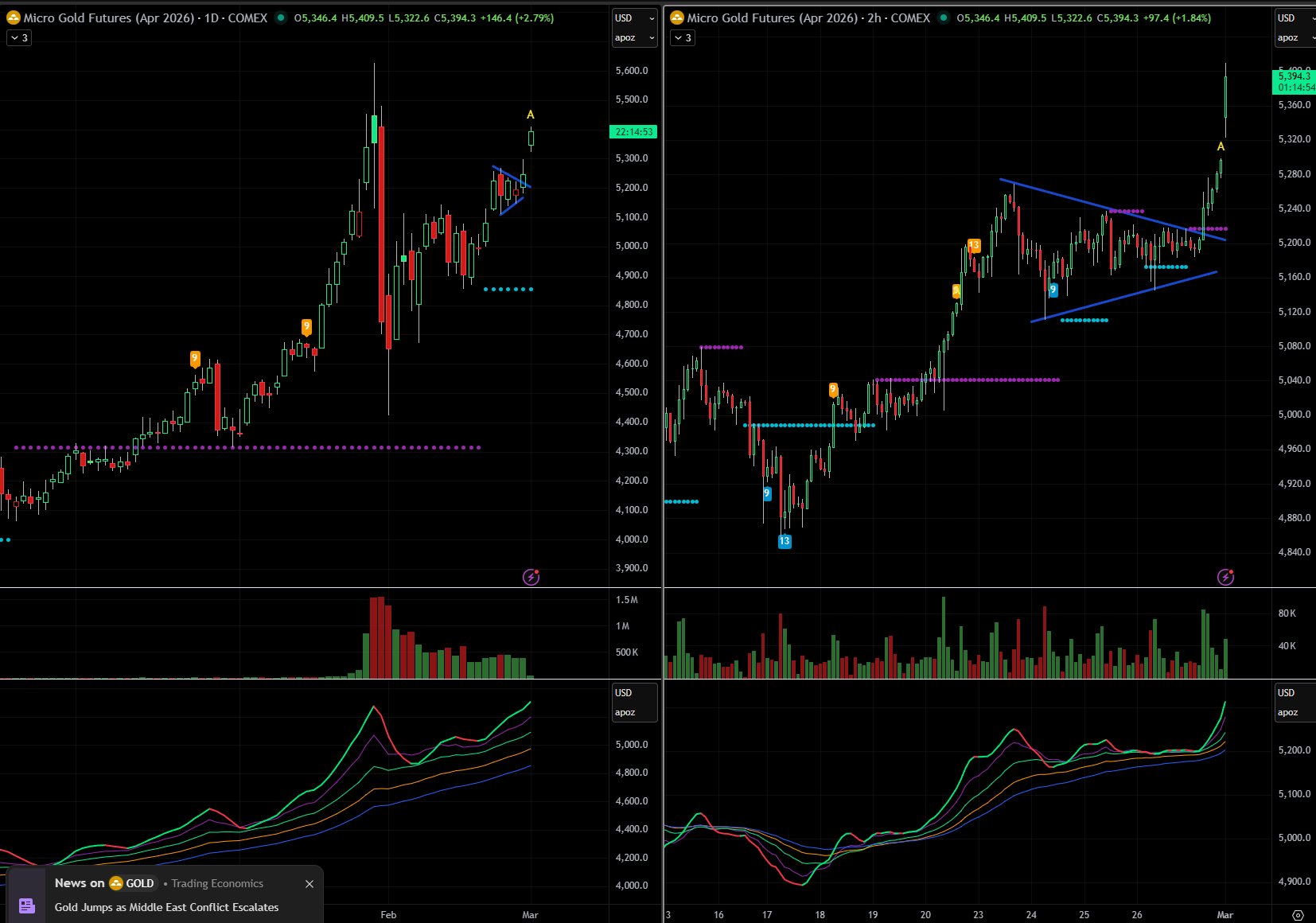Click the '23' date label on the 2h time axis
The height and width of the screenshot is (923, 1316).
click(978, 915)
